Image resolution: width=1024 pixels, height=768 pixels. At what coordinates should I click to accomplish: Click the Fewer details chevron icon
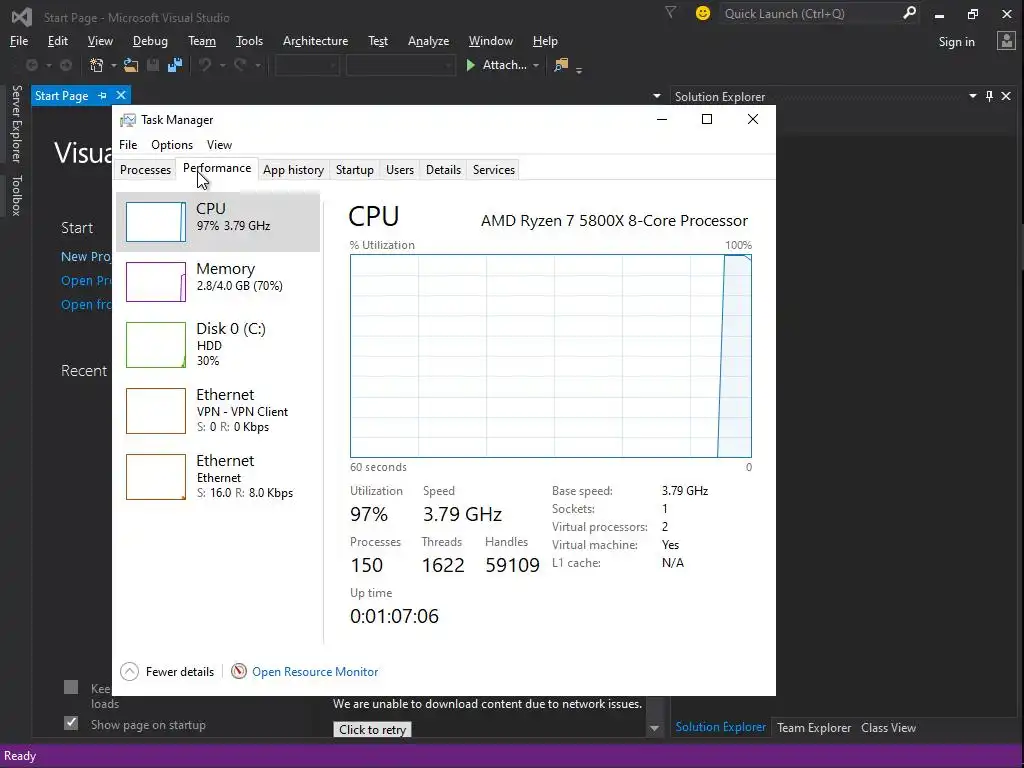tap(129, 671)
